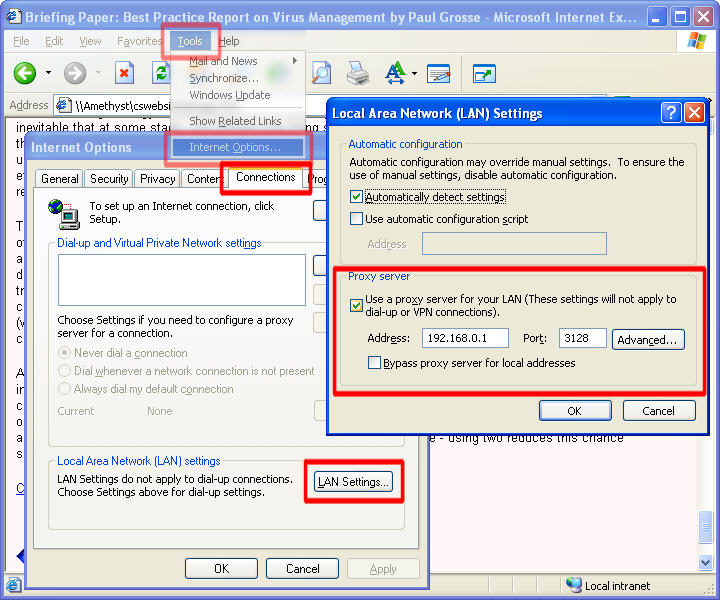Choose Windows Update in Tools menu
Image resolution: width=720 pixels, height=600 pixels.
pos(230,95)
